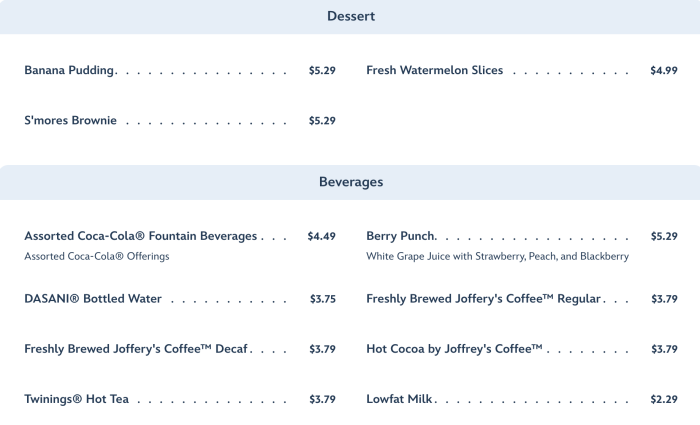Screen dimensions: 700x425
Task: Click the White Grape Juice description text
Action: pyautogui.click(x=497, y=256)
